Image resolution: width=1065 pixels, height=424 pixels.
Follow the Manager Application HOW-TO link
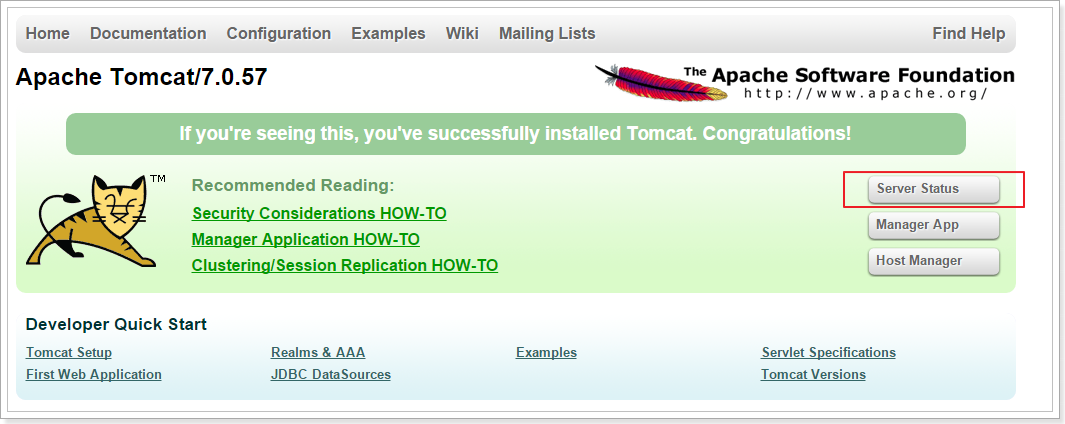[x=306, y=240]
